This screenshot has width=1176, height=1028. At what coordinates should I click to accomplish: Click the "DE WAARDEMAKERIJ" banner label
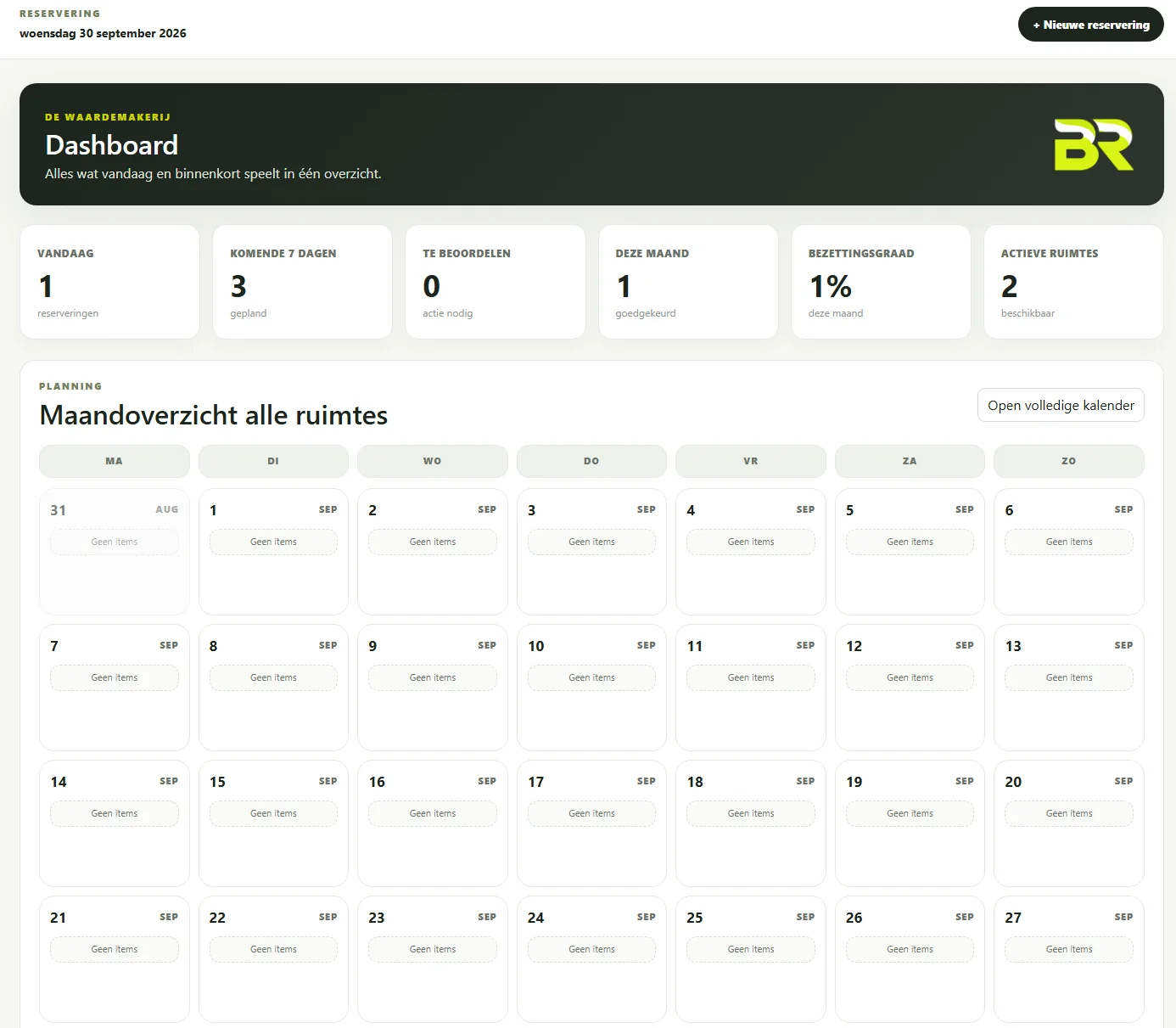point(108,117)
